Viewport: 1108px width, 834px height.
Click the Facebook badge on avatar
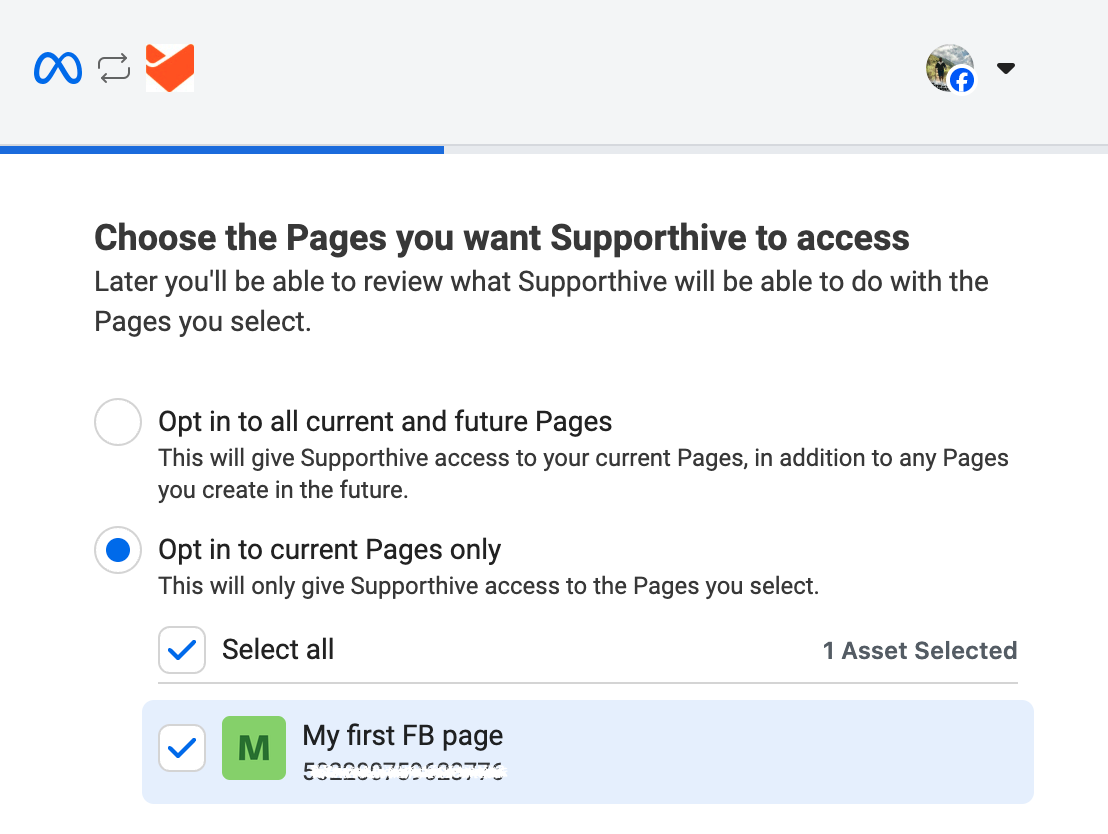(962, 81)
